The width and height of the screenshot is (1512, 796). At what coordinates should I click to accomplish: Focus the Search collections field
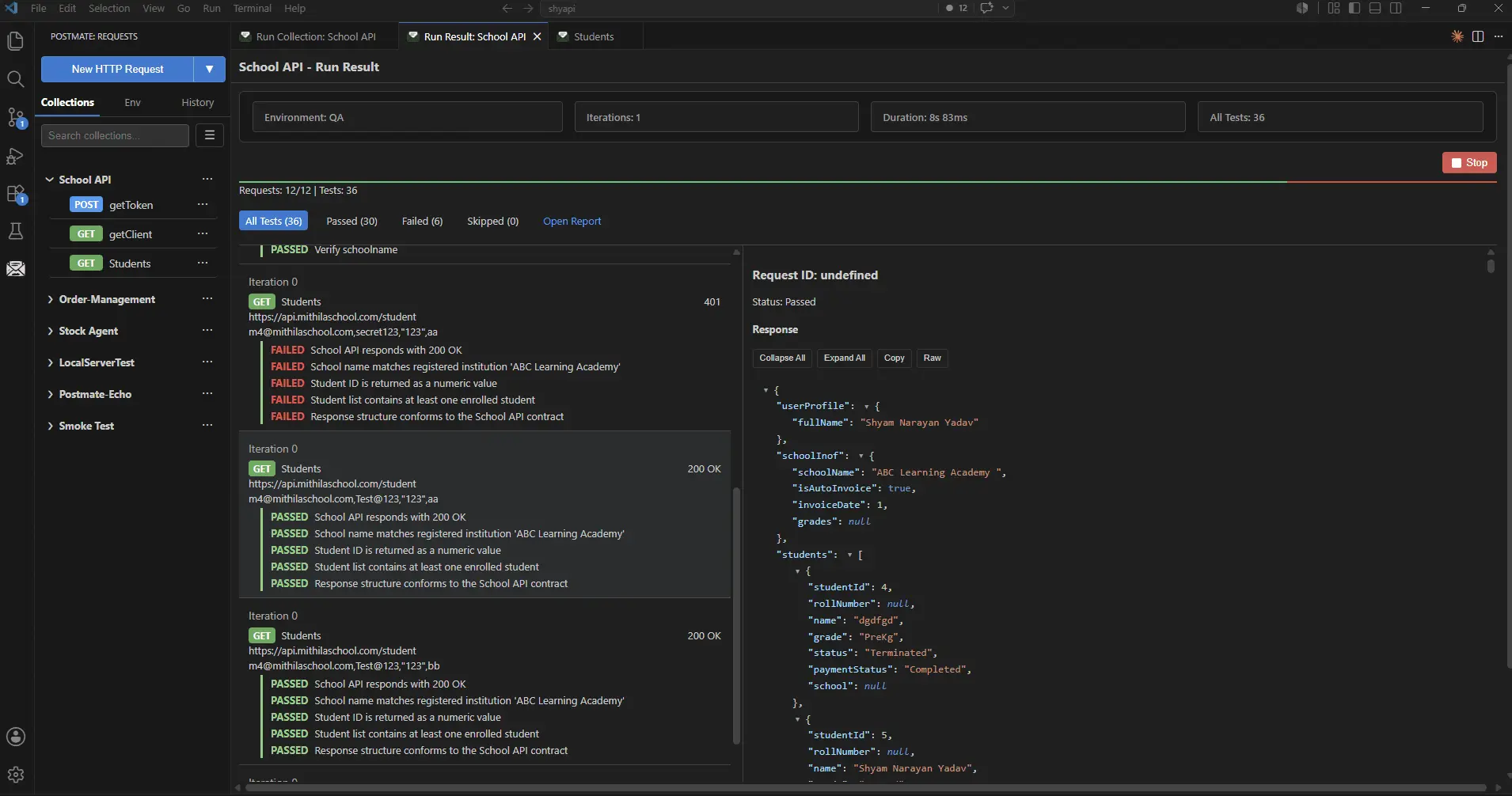coord(115,135)
